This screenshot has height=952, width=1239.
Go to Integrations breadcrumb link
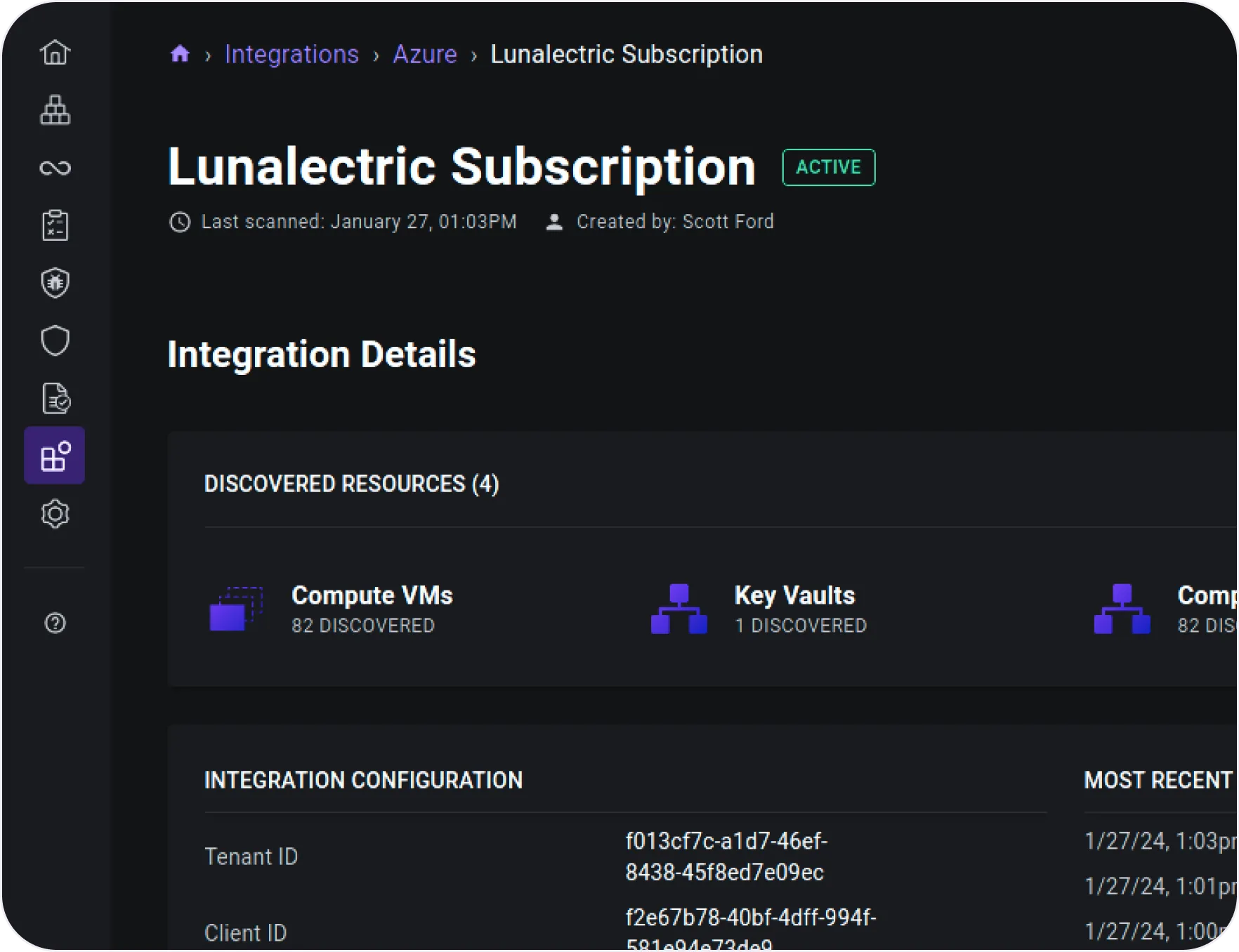[x=291, y=54]
